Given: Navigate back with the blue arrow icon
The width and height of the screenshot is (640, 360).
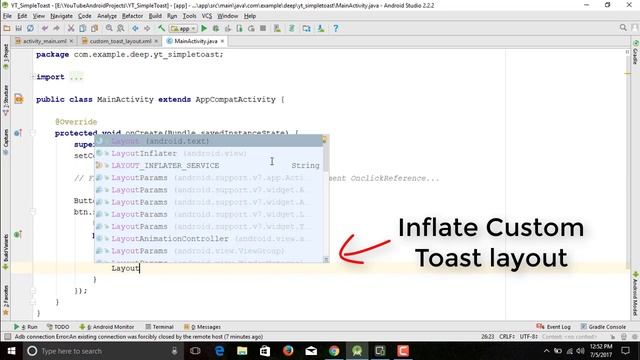Looking at the screenshot, I should point(135,28).
